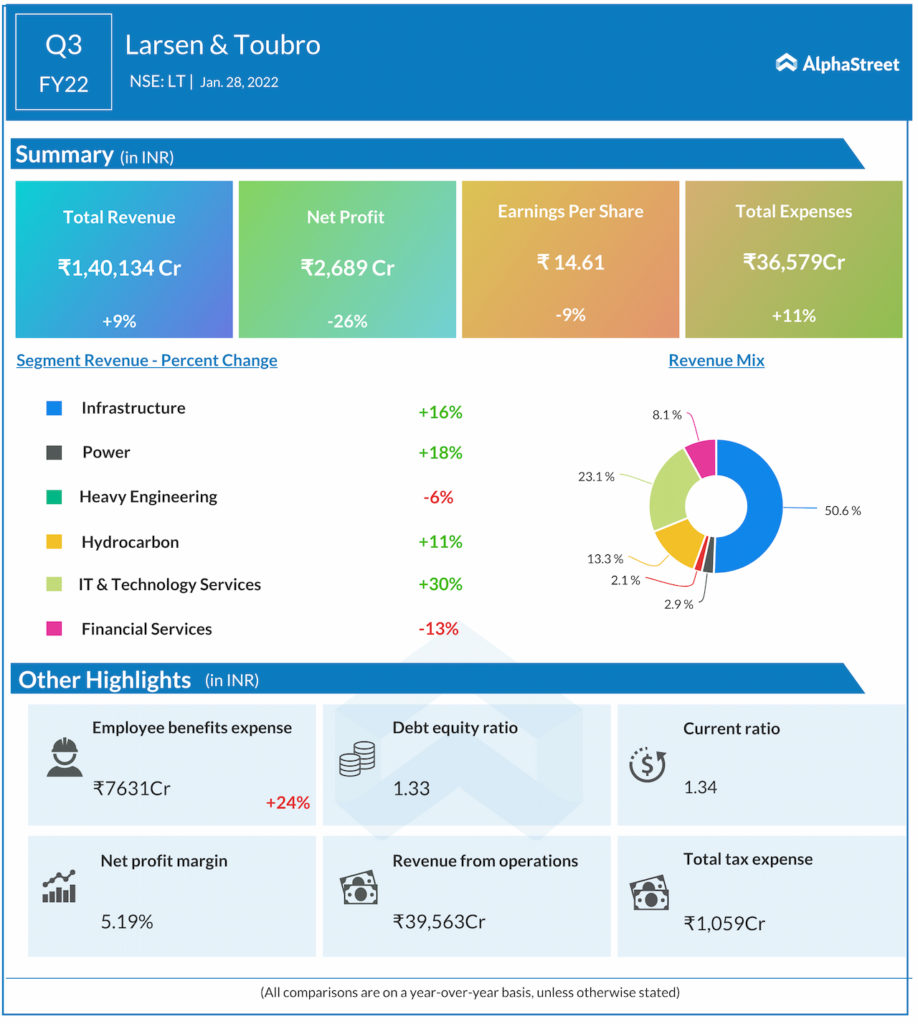Click the Net Profit summary card

point(347,260)
